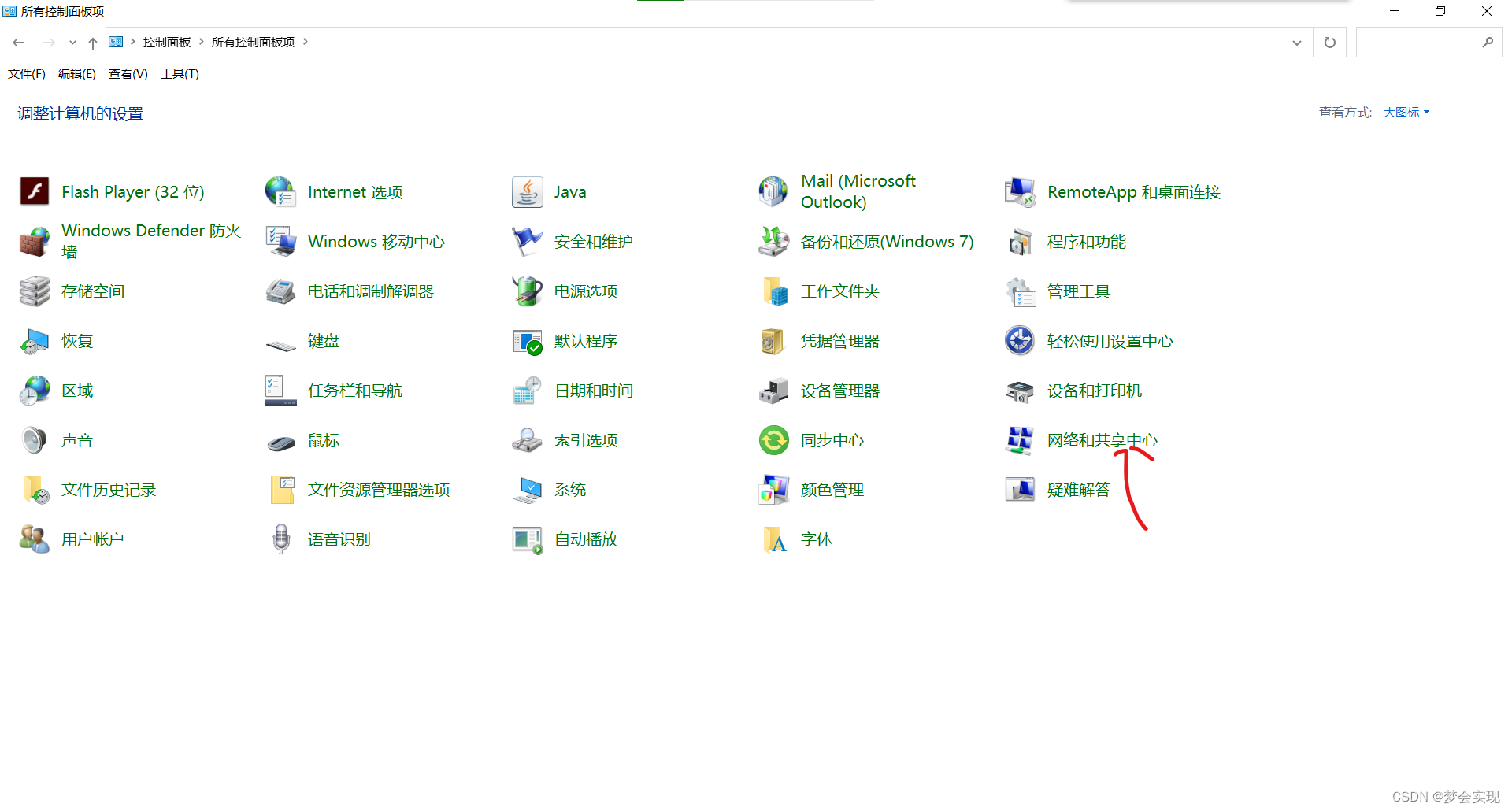Click 控制面板 in the address breadcrumb
Viewport: 1512px width, 811px height.
[x=167, y=42]
